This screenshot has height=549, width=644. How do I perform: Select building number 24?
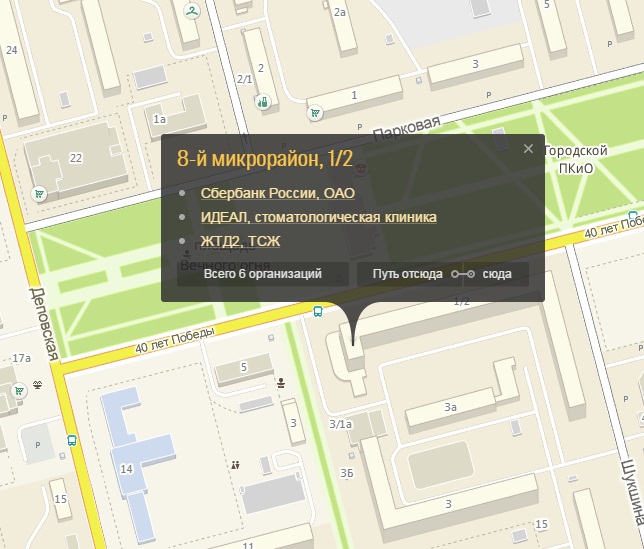(12, 50)
